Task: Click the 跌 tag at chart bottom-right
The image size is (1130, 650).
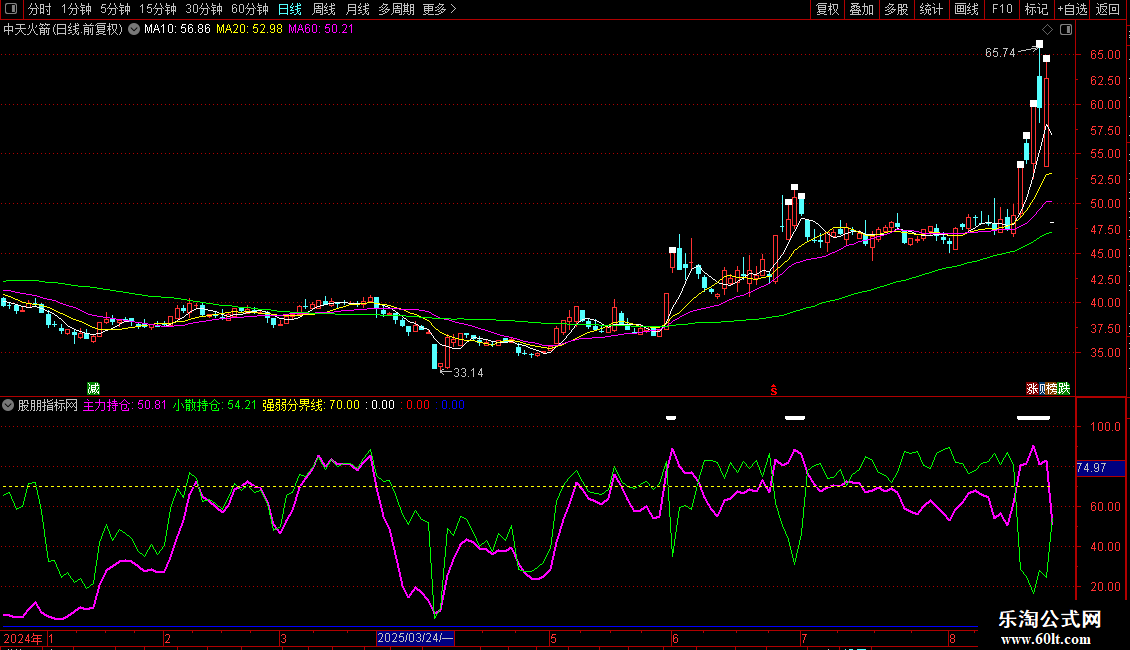Action: point(1064,388)
